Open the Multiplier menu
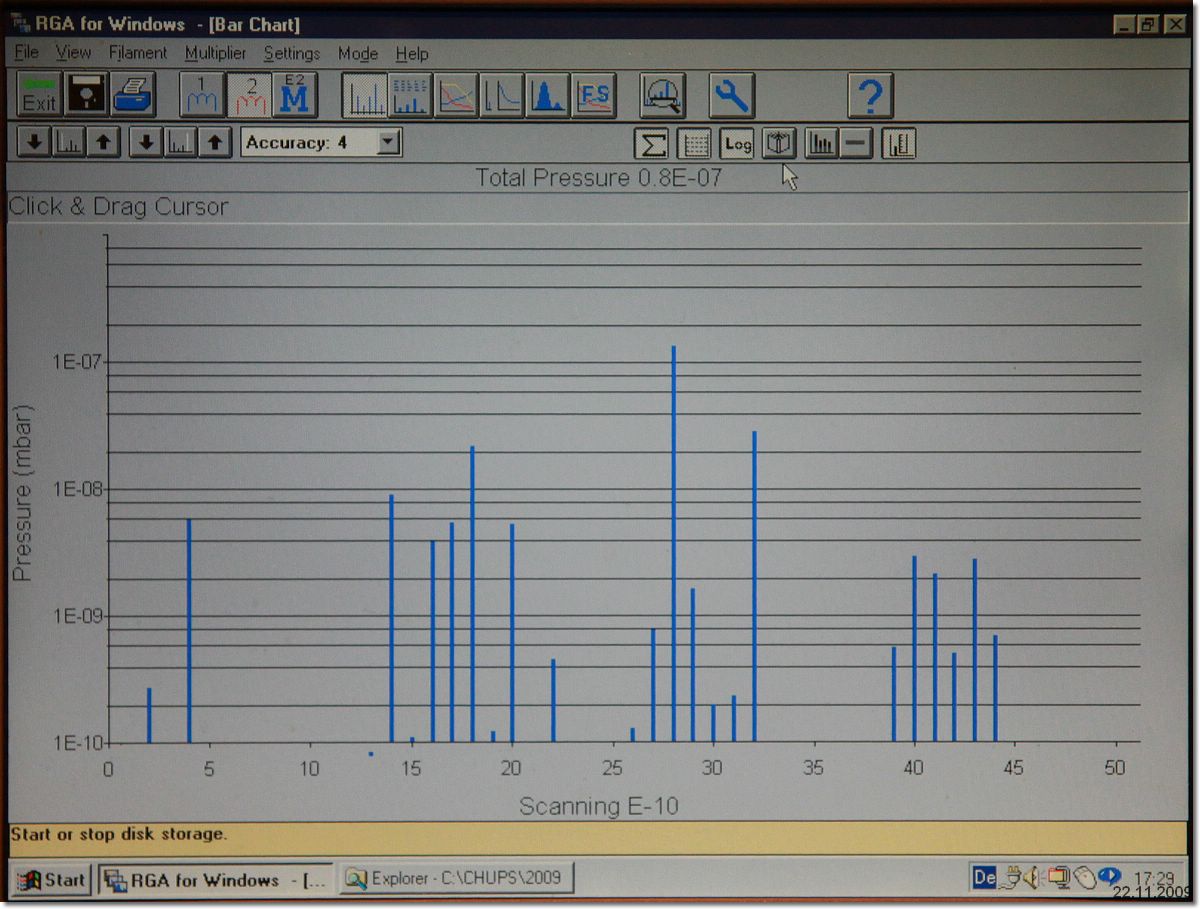This screenshot has height=909, width=1200. (215, 53)
